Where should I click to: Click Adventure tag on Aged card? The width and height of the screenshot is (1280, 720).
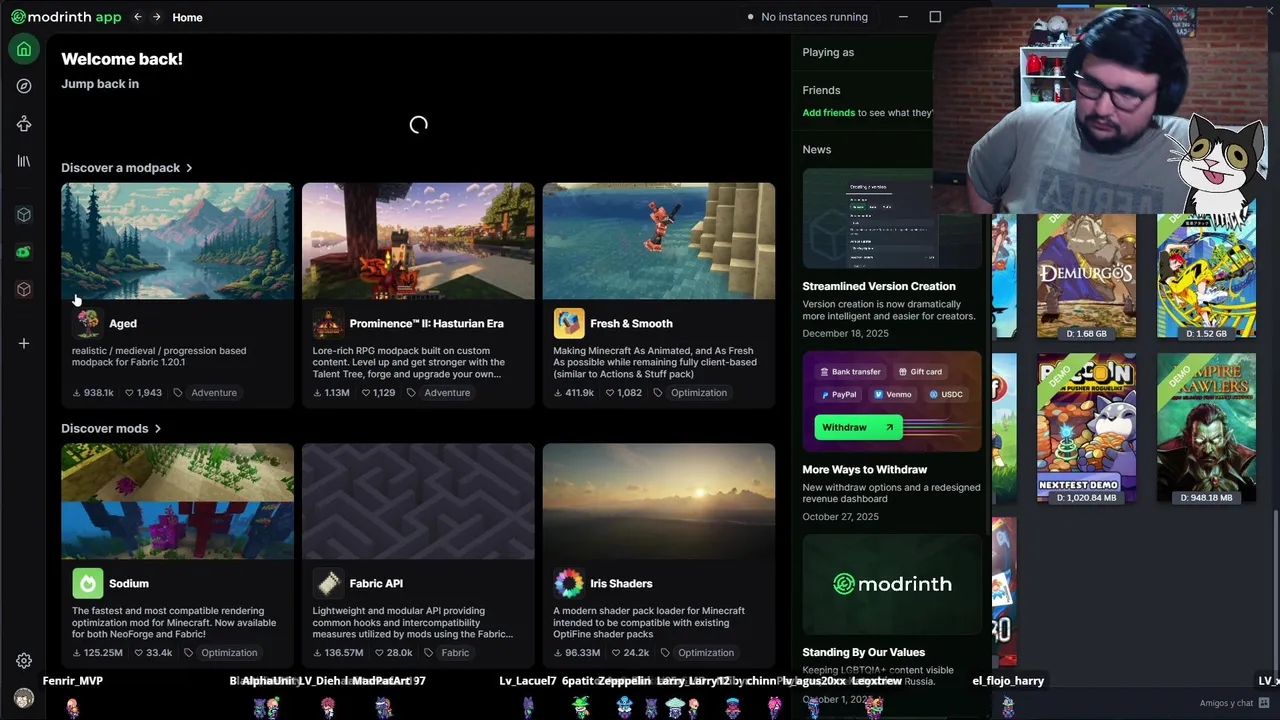click(214, 393)
